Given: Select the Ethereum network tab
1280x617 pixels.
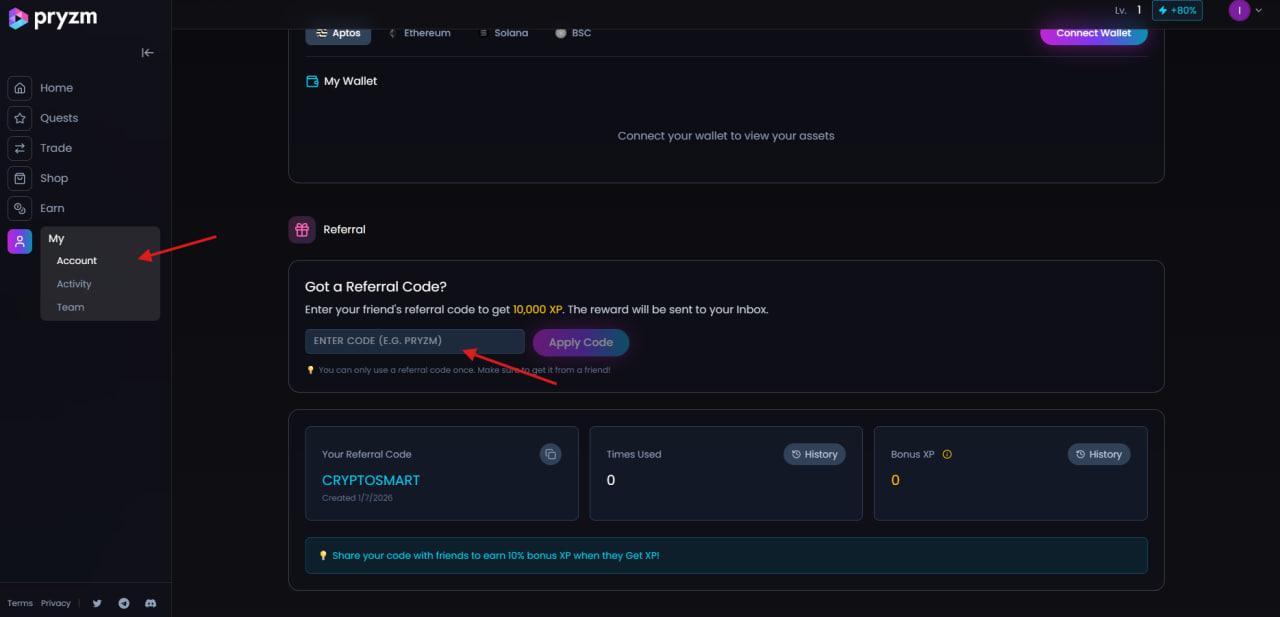Looking at the screenshot, I should point(419,33).
